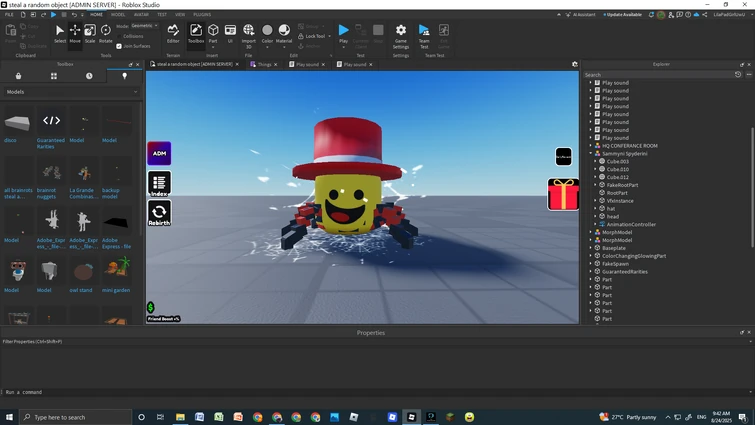Image resolution: width=755 pixels, height=425 pixels.
Task: Open the Models category dropdown in Toolbox
Action: (x=72, y=91)
